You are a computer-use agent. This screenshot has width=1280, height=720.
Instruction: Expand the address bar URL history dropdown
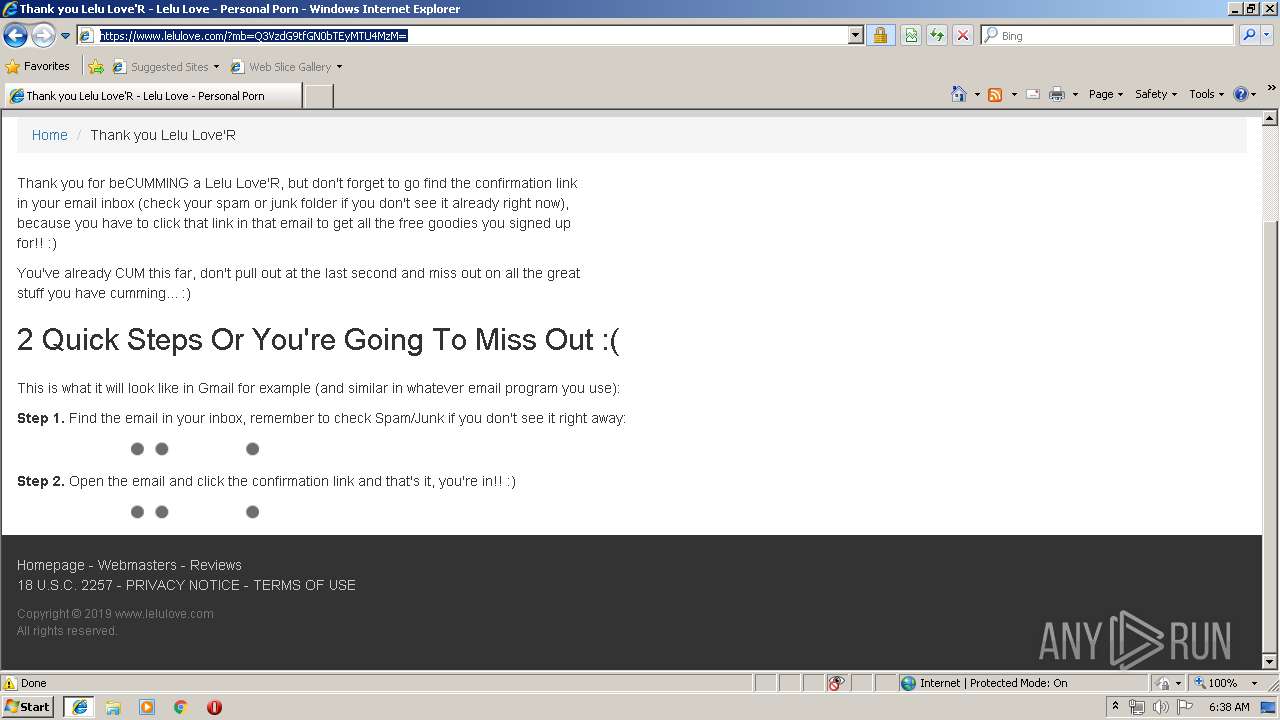(855, 35)
